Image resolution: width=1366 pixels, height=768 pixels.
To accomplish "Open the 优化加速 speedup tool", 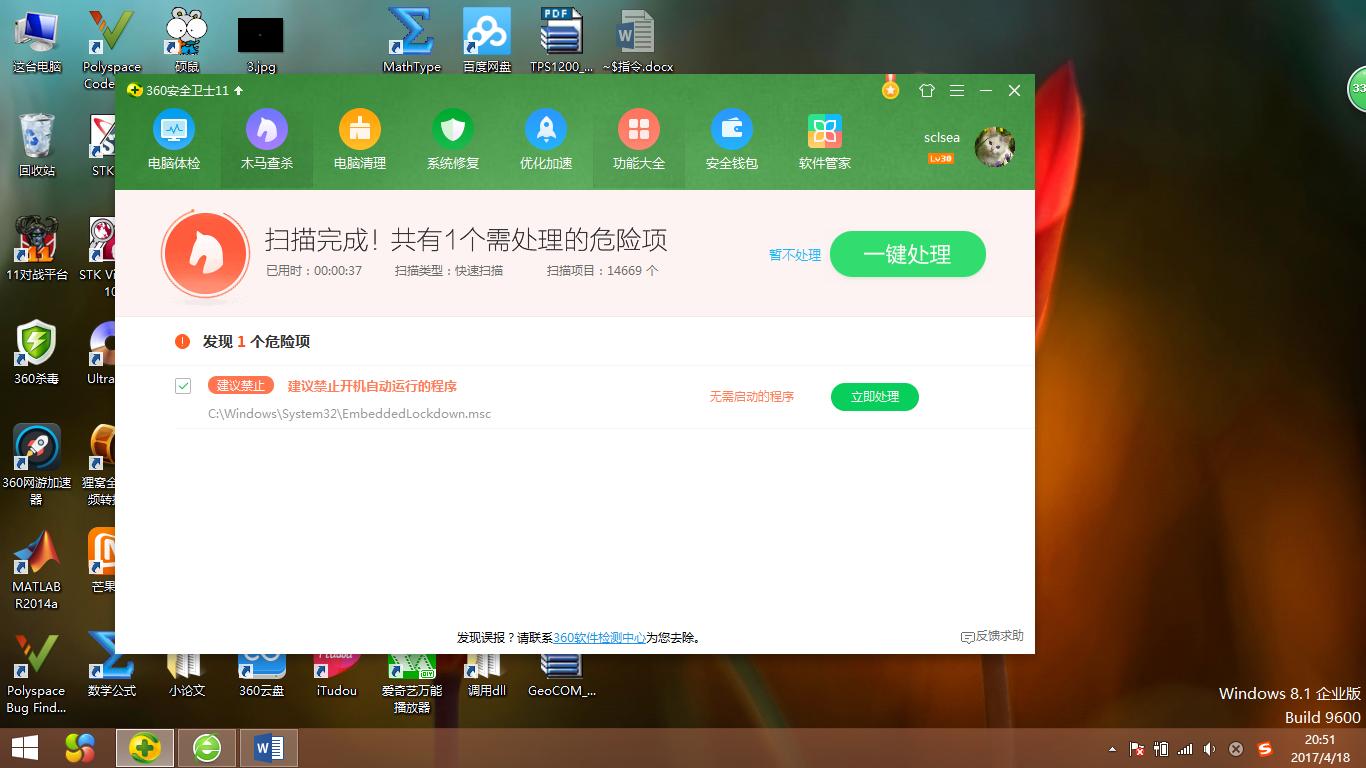I will (x=545, y=140).
